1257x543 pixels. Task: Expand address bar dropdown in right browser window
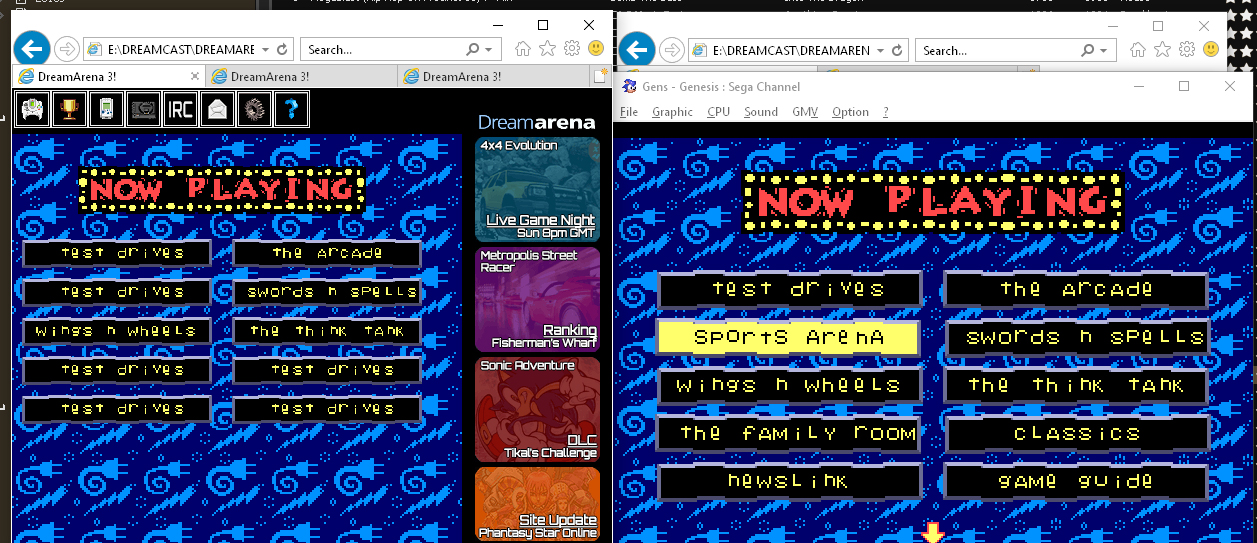coord(879,51)
